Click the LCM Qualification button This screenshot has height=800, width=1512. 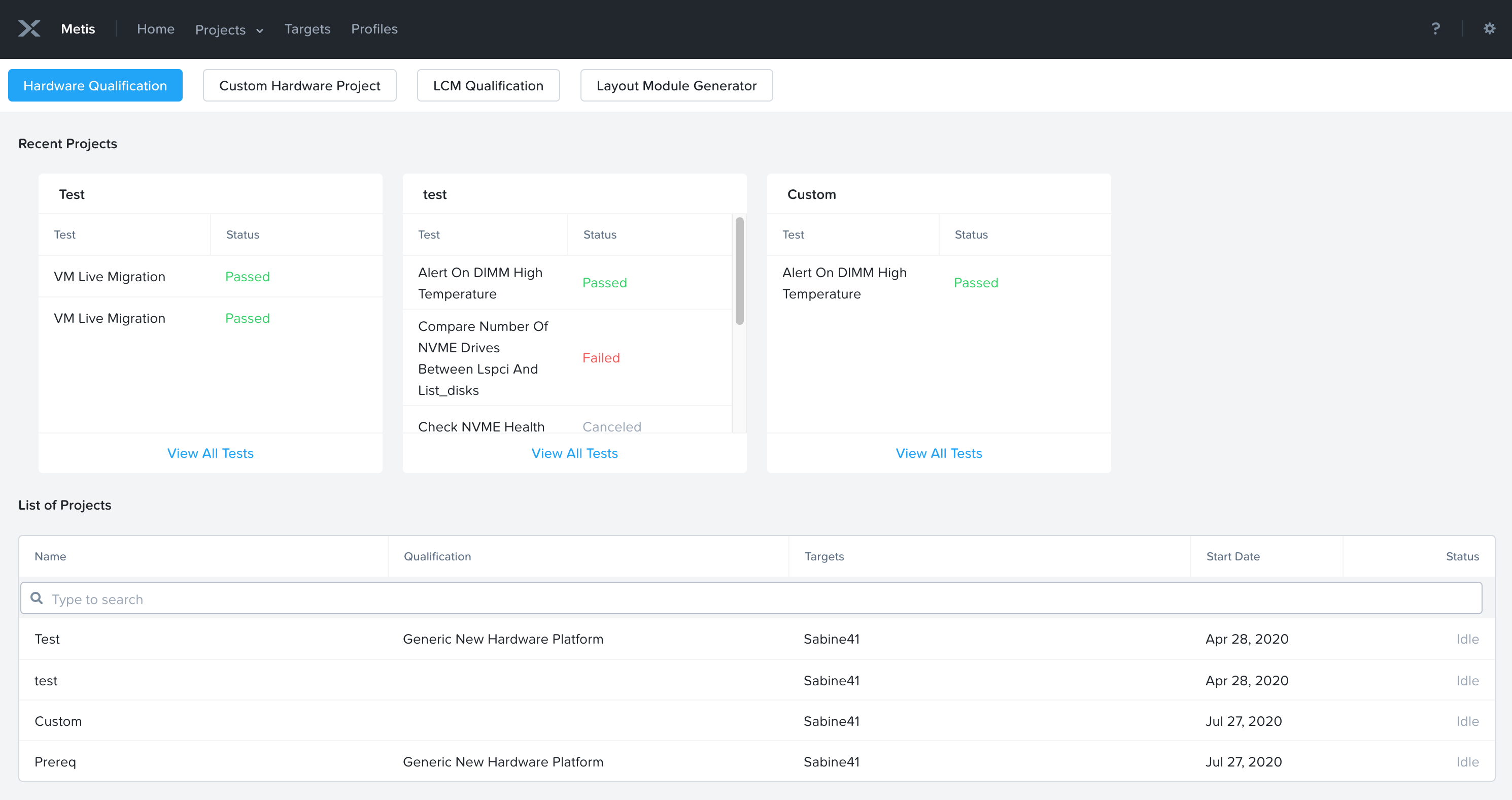click(x=488, y=86)
